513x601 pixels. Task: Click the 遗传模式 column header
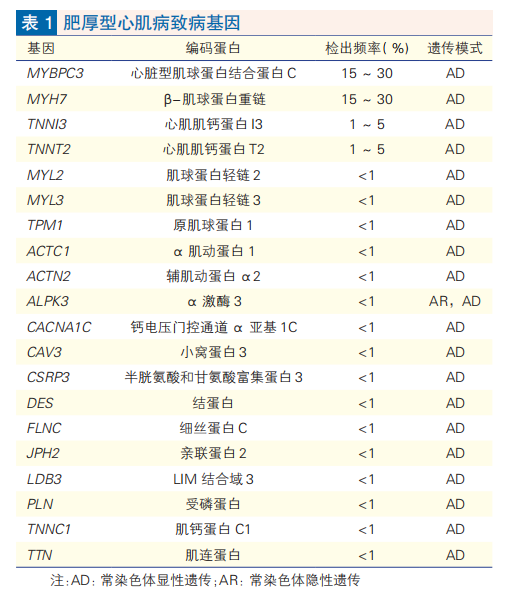tap(455, 49)
